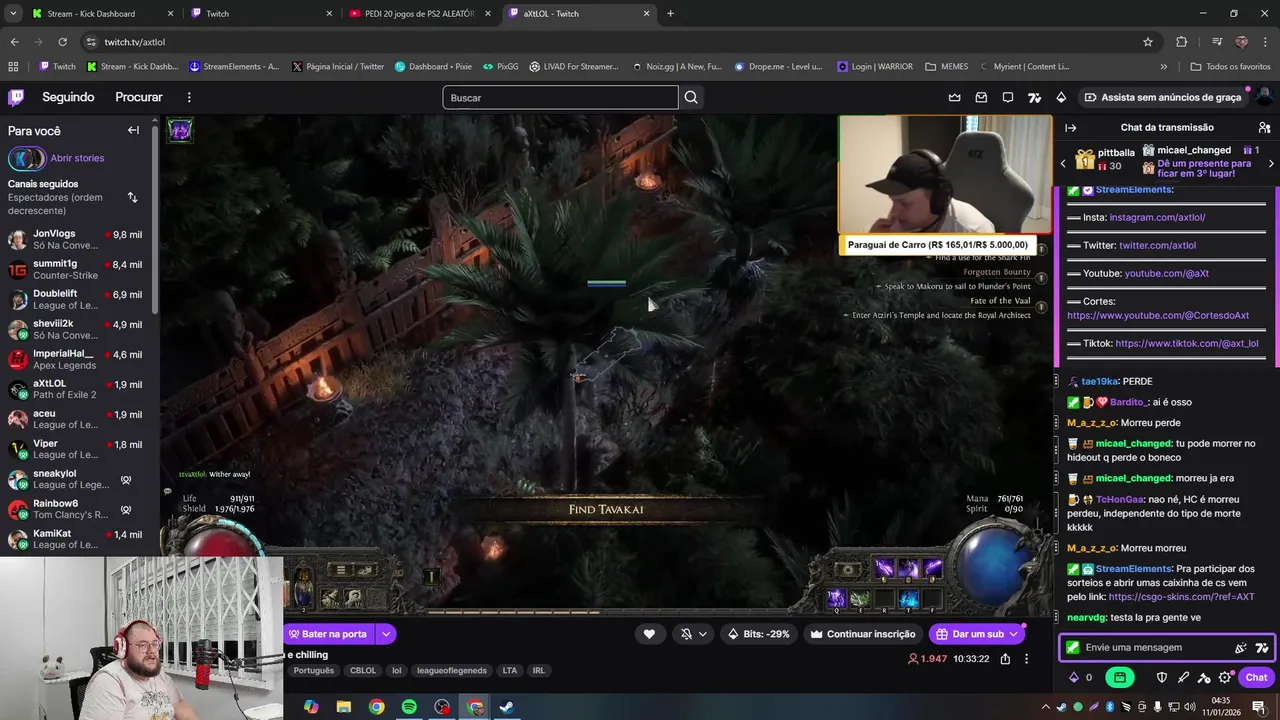
Task: Open the instagram.com/axtlol link
Action: [1157, 217]
